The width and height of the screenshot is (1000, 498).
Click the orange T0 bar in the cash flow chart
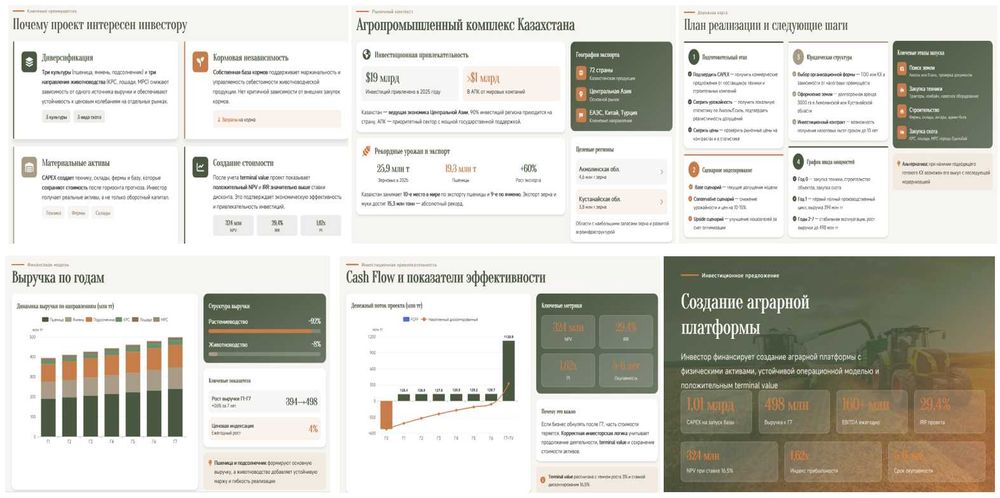coord(386,415)
